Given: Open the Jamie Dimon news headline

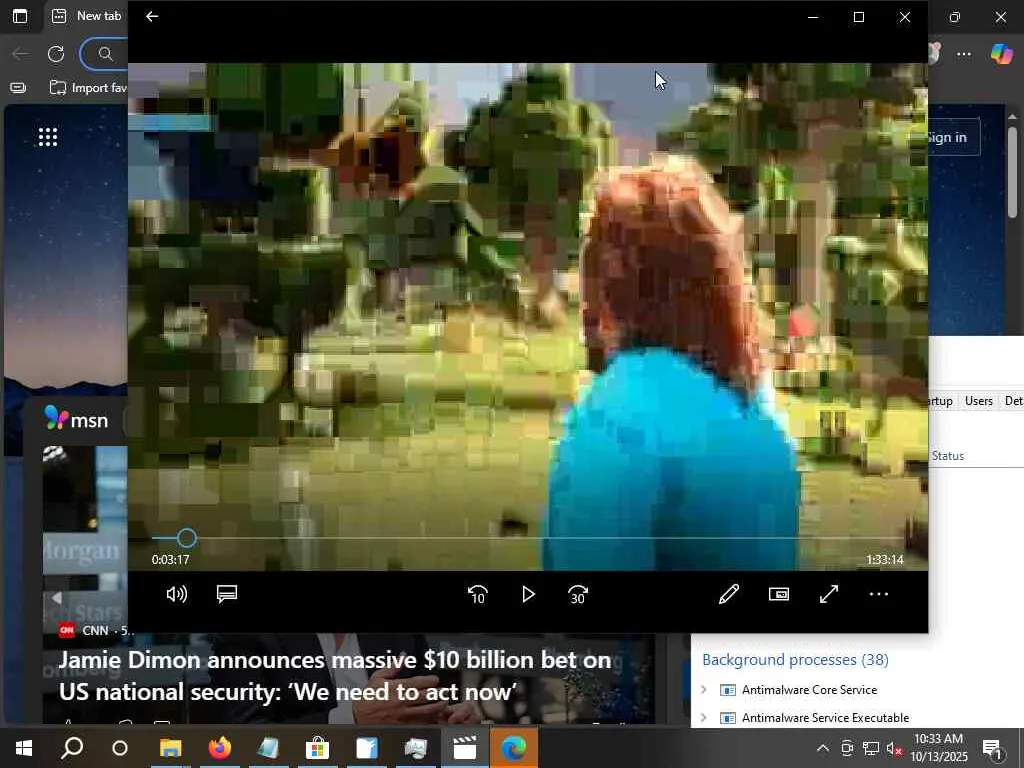Looking at the screenshot, I should click(x=334, y=676).
